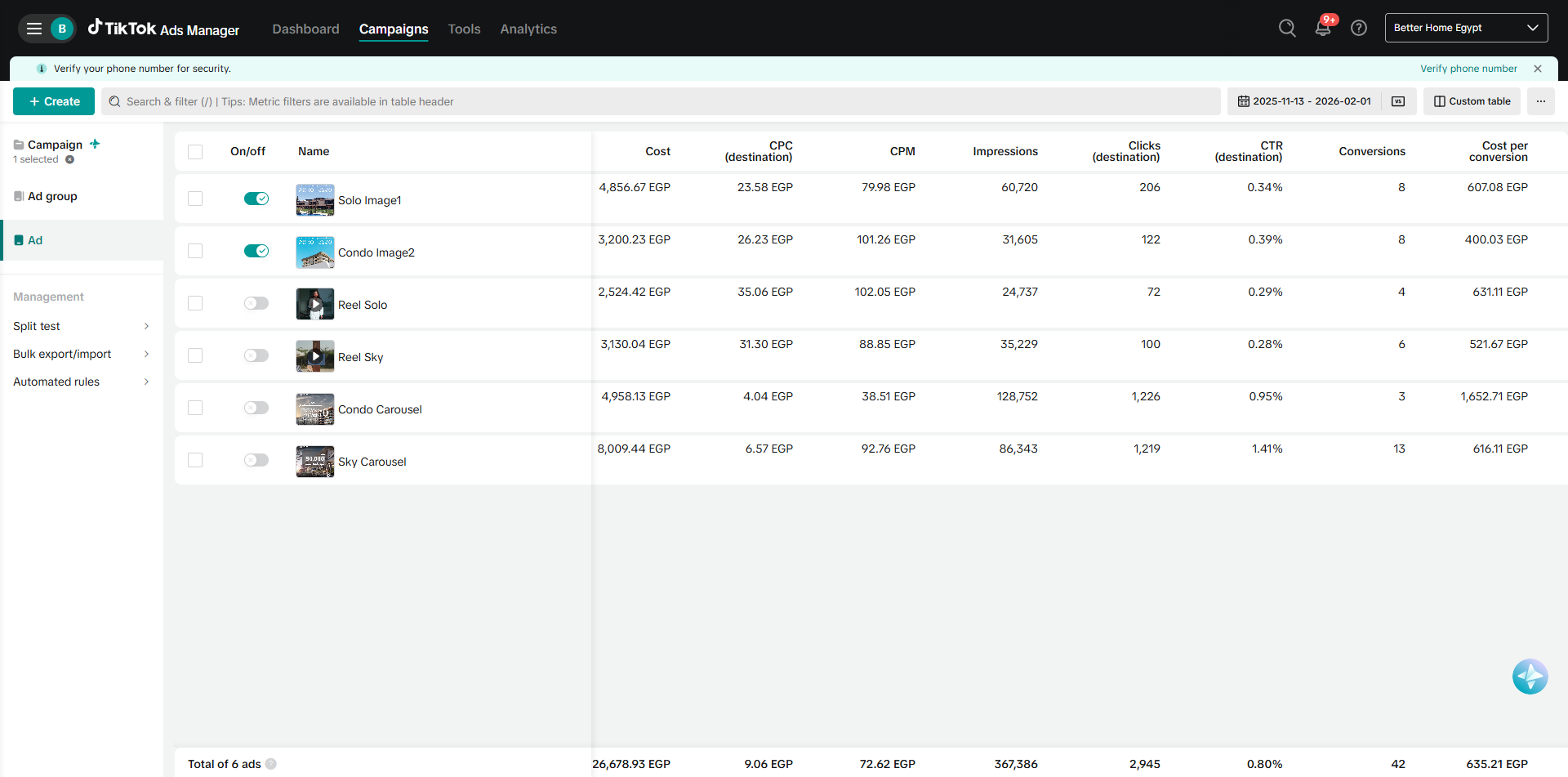Click the Search & filter input field
1568x777 pixels.
660,101
